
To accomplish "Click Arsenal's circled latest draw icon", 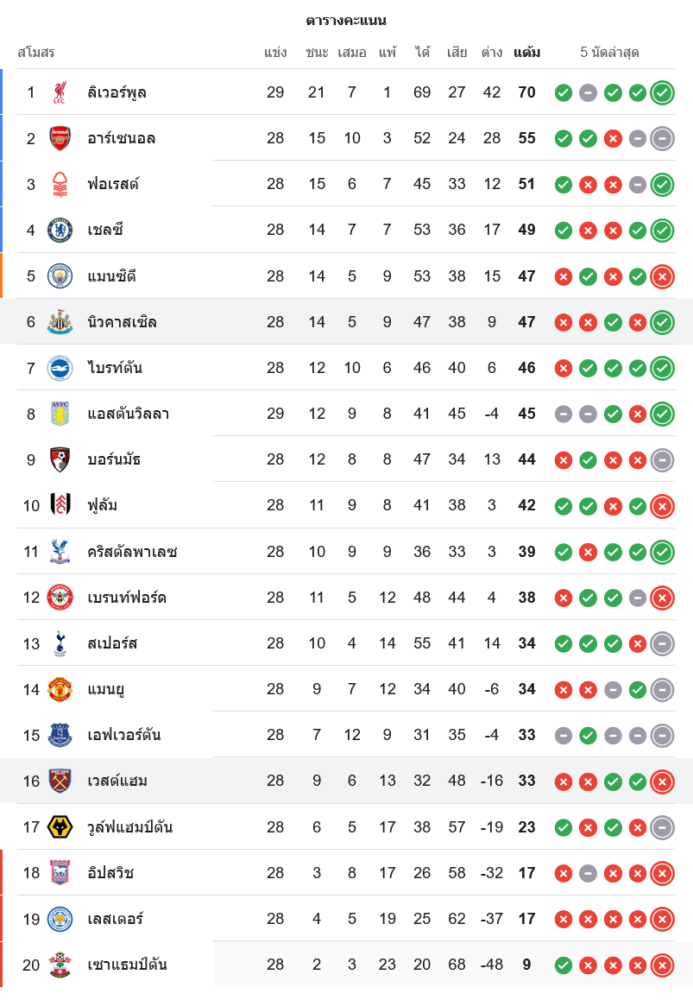I will point(662,139).
